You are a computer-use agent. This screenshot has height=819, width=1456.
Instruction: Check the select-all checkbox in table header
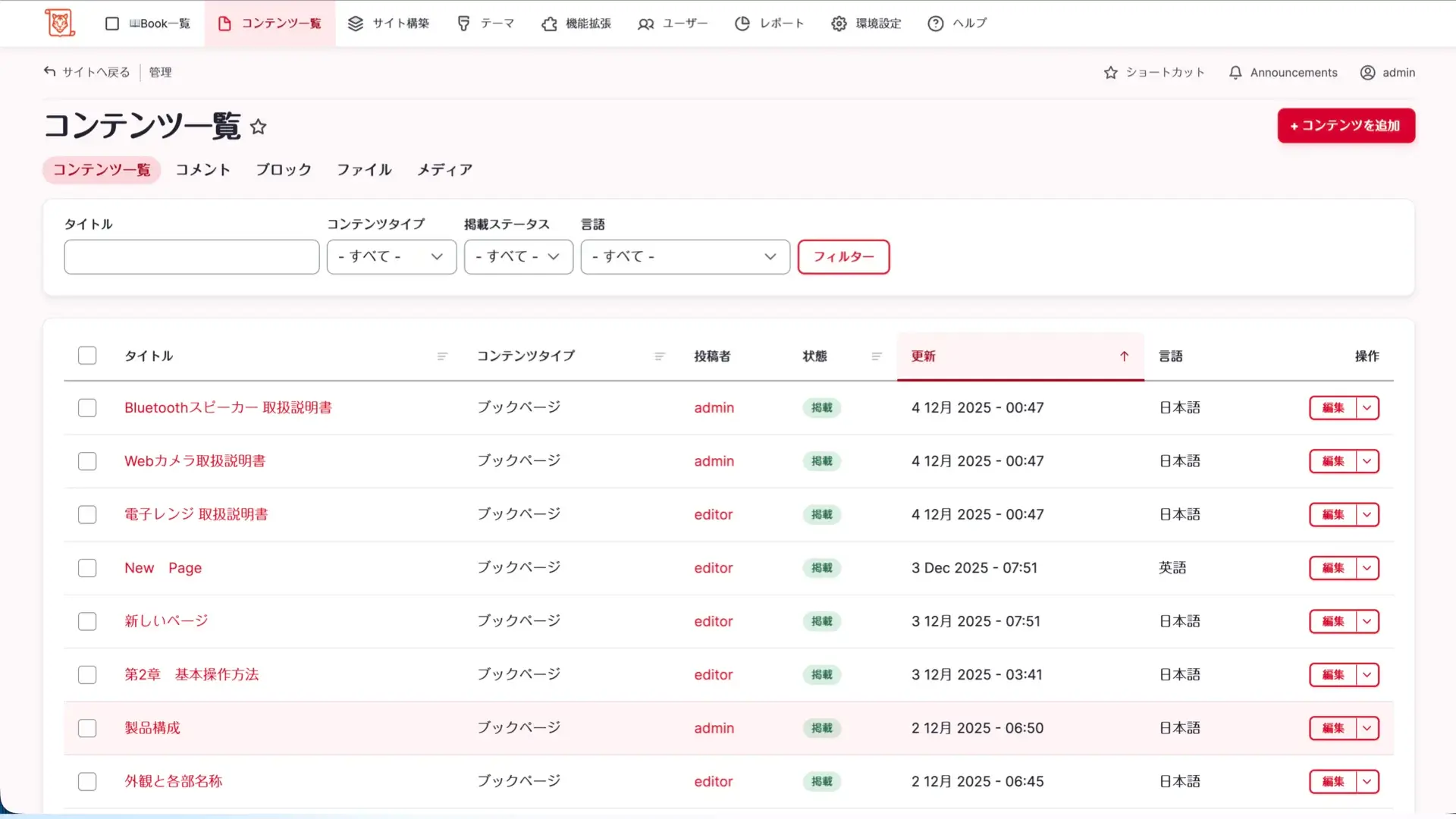[87, 356]
